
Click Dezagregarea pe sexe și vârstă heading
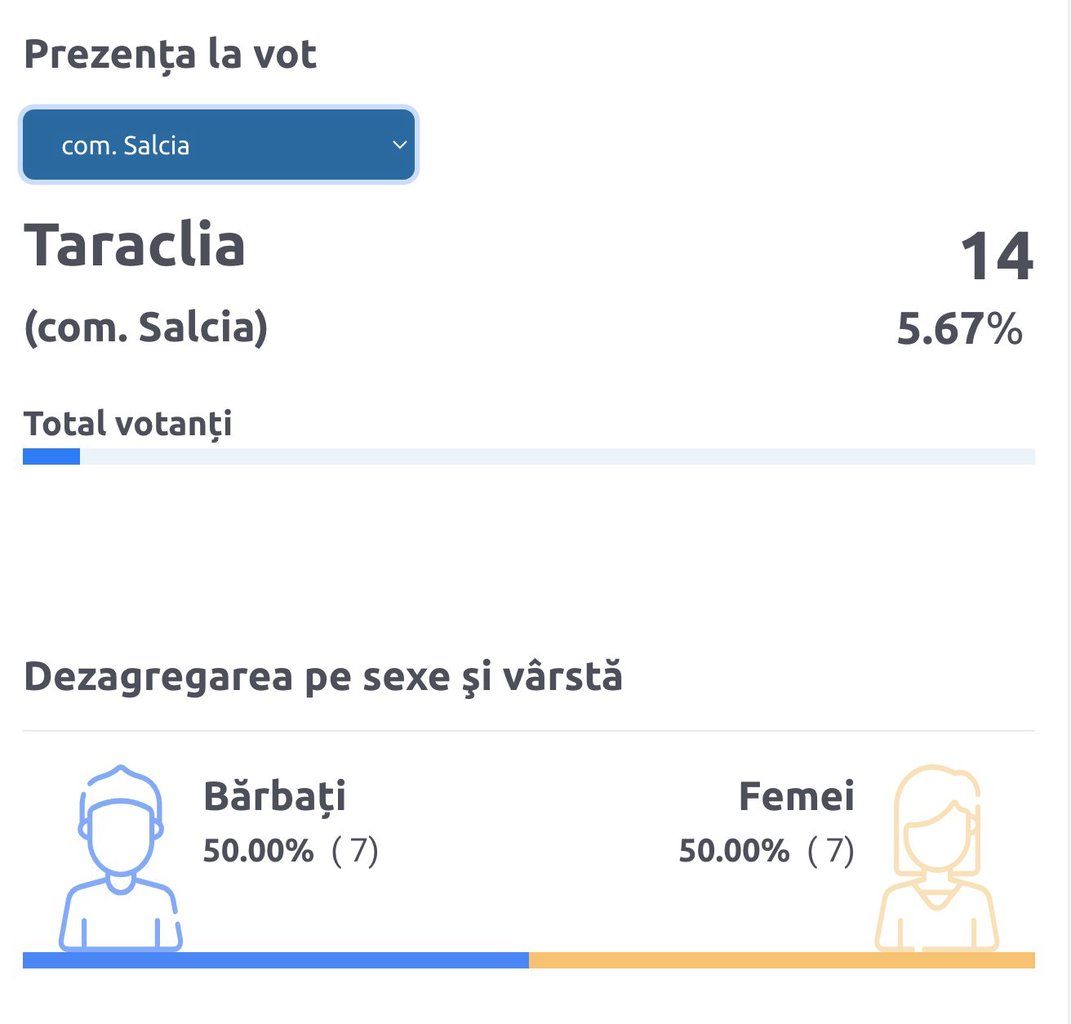[323, 677]
